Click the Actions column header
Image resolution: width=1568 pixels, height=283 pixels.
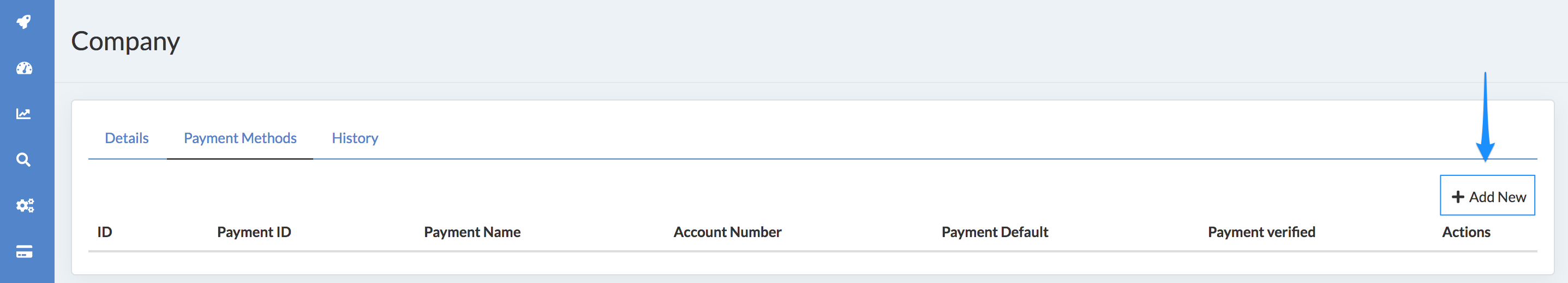click(1466, 232)
